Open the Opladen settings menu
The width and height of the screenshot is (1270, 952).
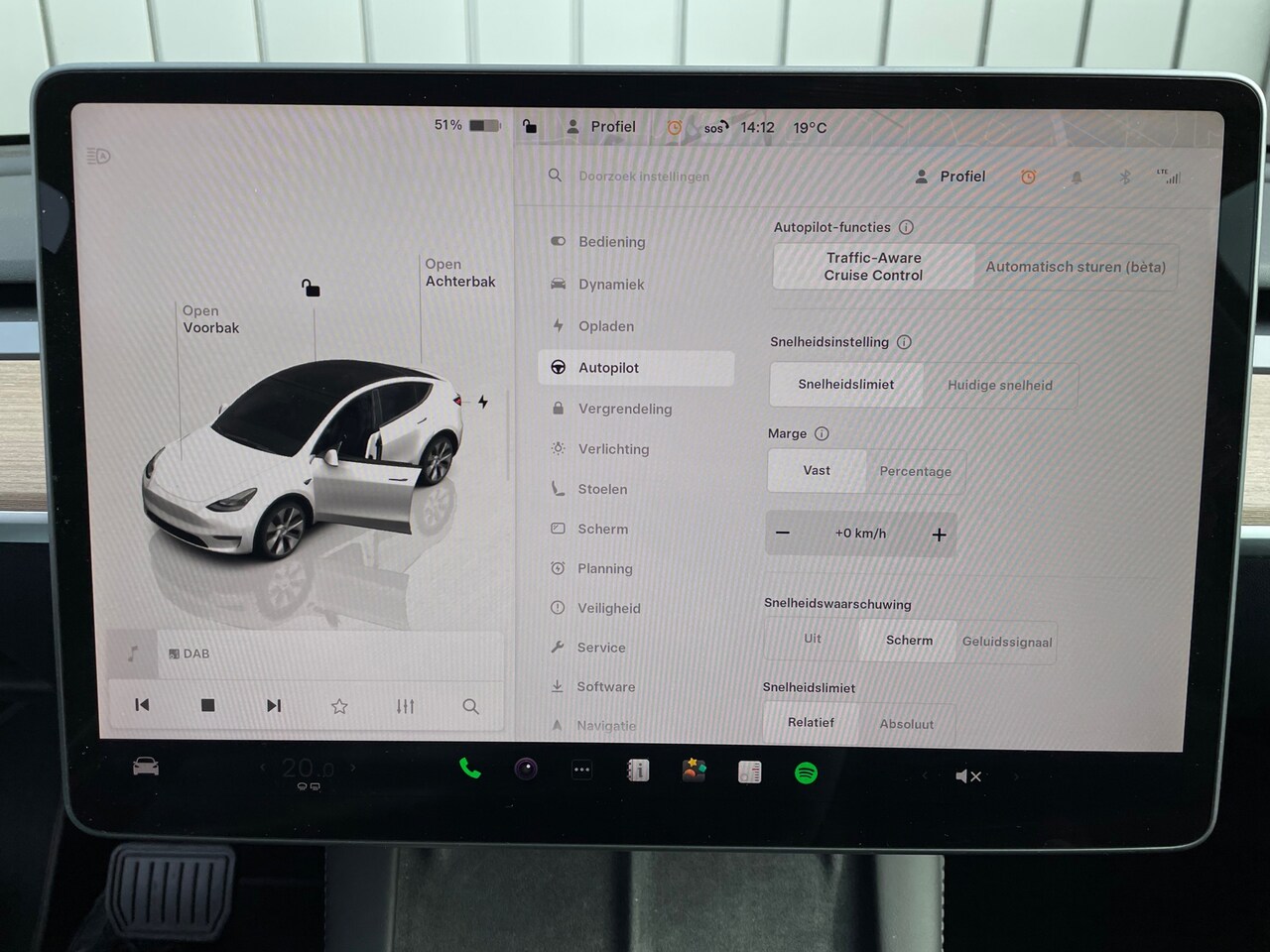605,326
